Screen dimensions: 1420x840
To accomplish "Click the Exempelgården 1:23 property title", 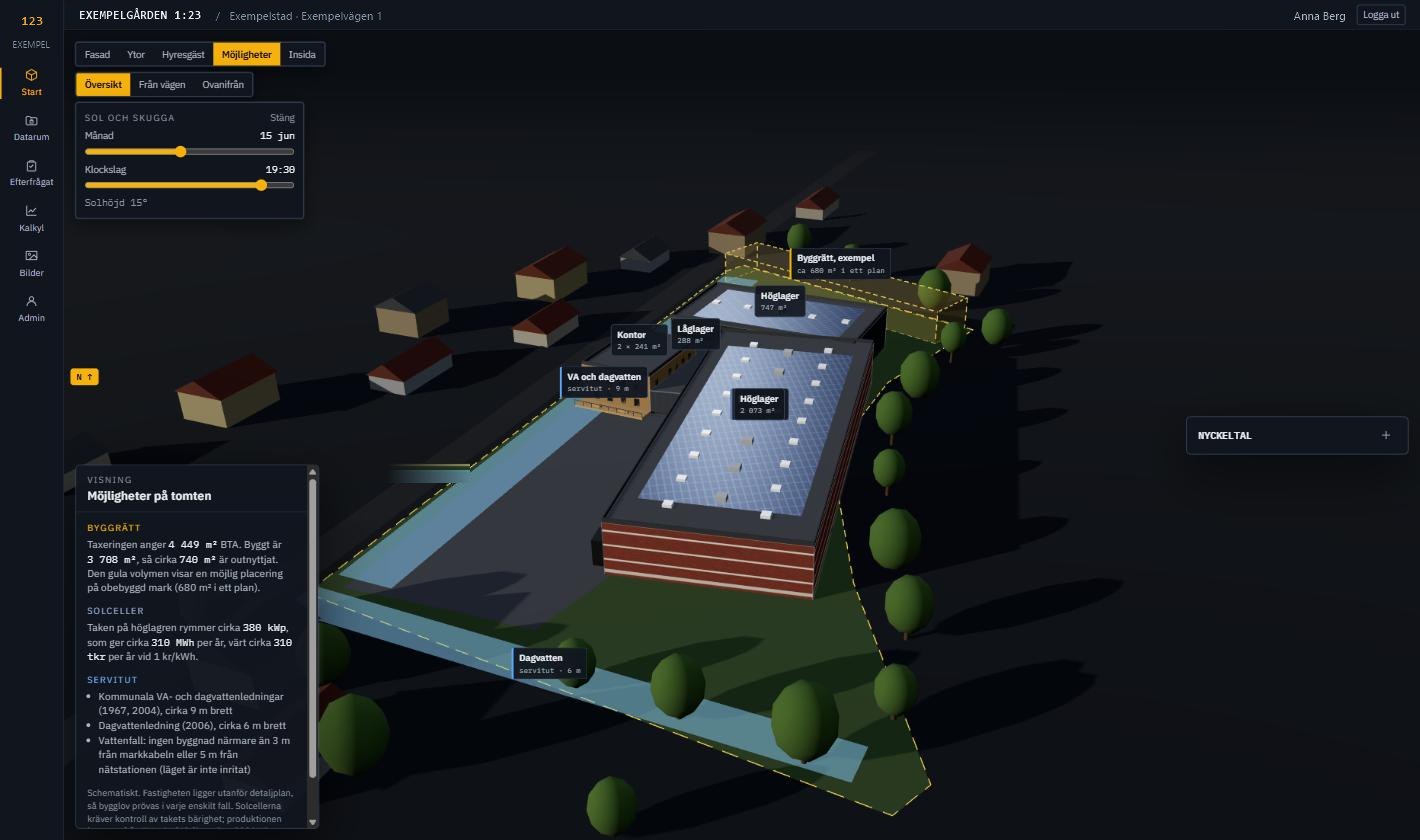I will (140, 15).
